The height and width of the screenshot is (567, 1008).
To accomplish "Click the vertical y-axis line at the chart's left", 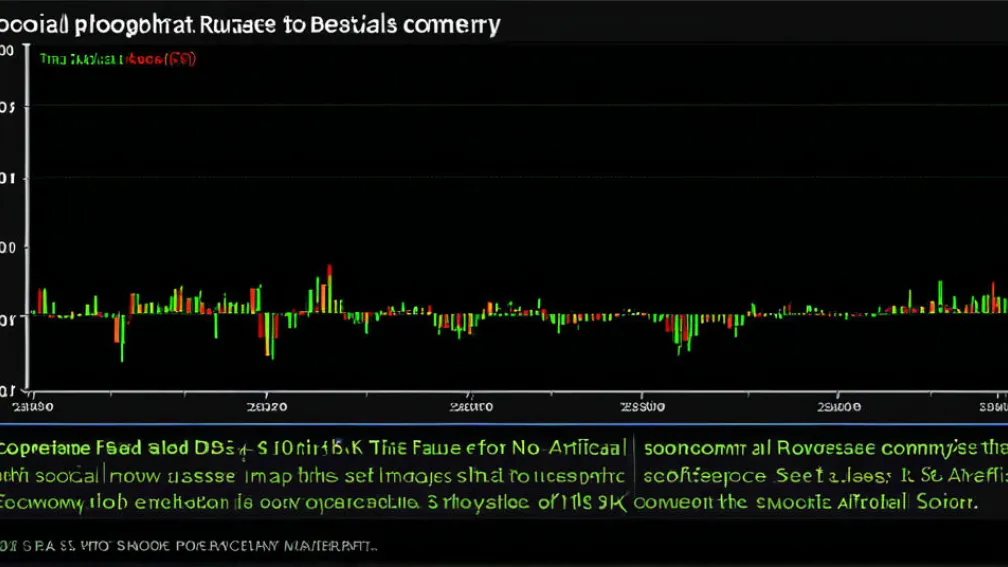I will tap(29, 220).
